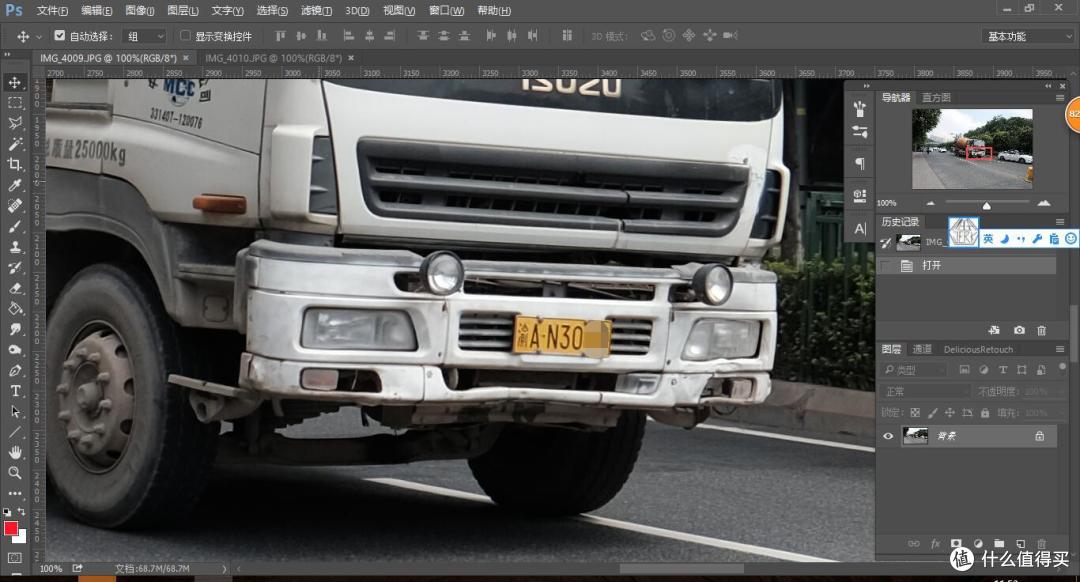
Task: Open the 滤镜 menu
Action: tap(317, 11)
